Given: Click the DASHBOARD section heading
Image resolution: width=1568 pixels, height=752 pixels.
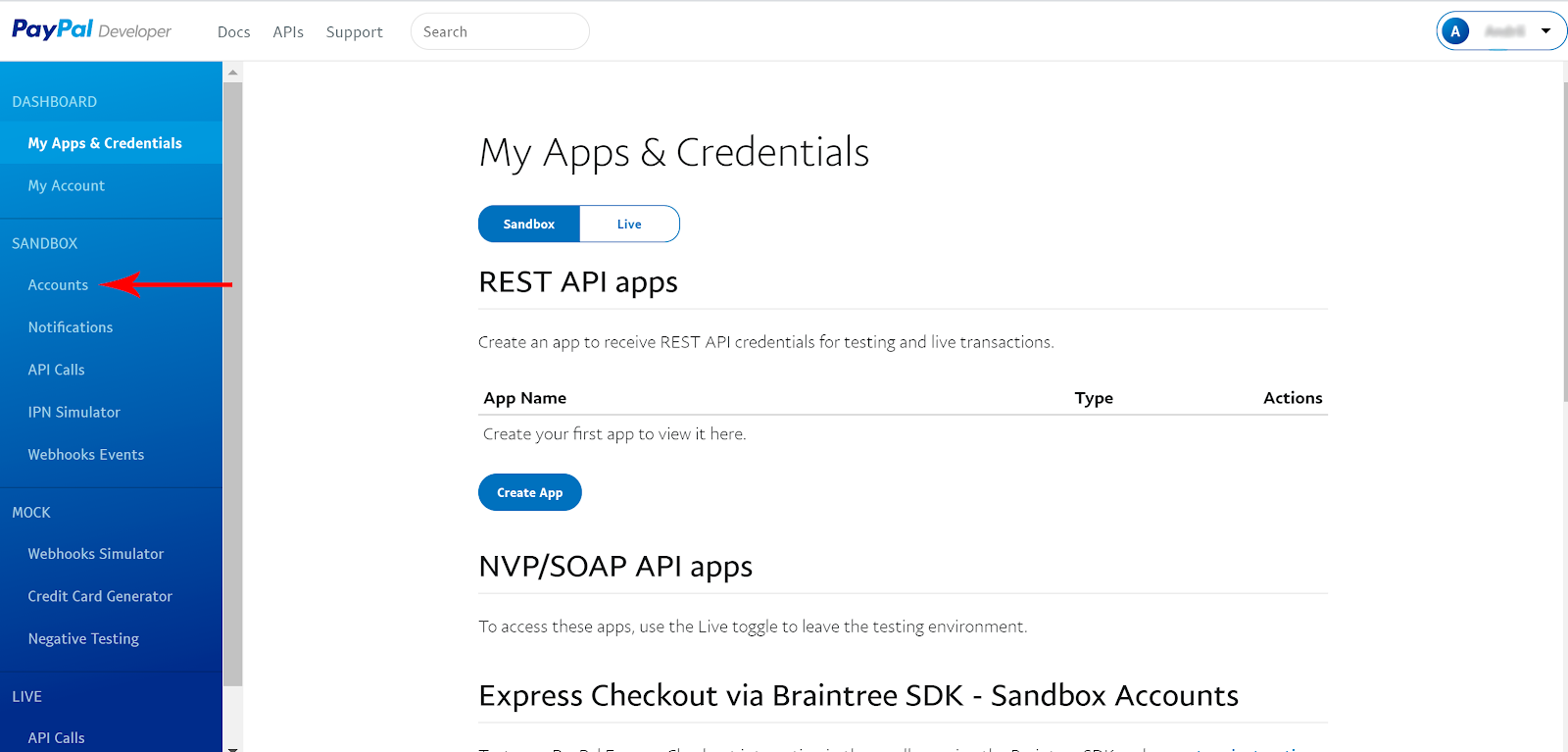Looking at the screenshot, I should 55,102.
